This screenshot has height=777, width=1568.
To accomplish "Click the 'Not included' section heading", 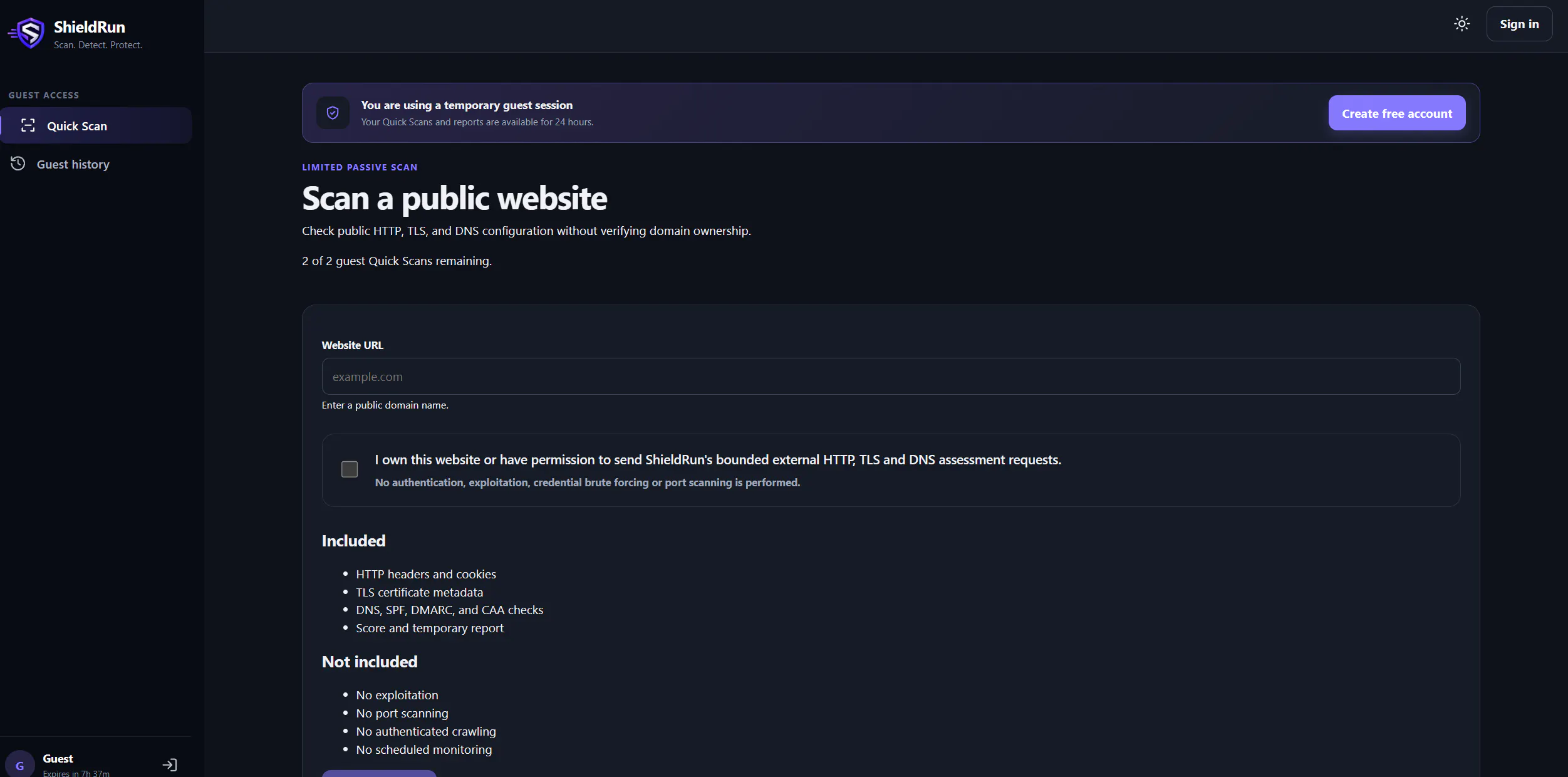I will click(x=370, y=662).
